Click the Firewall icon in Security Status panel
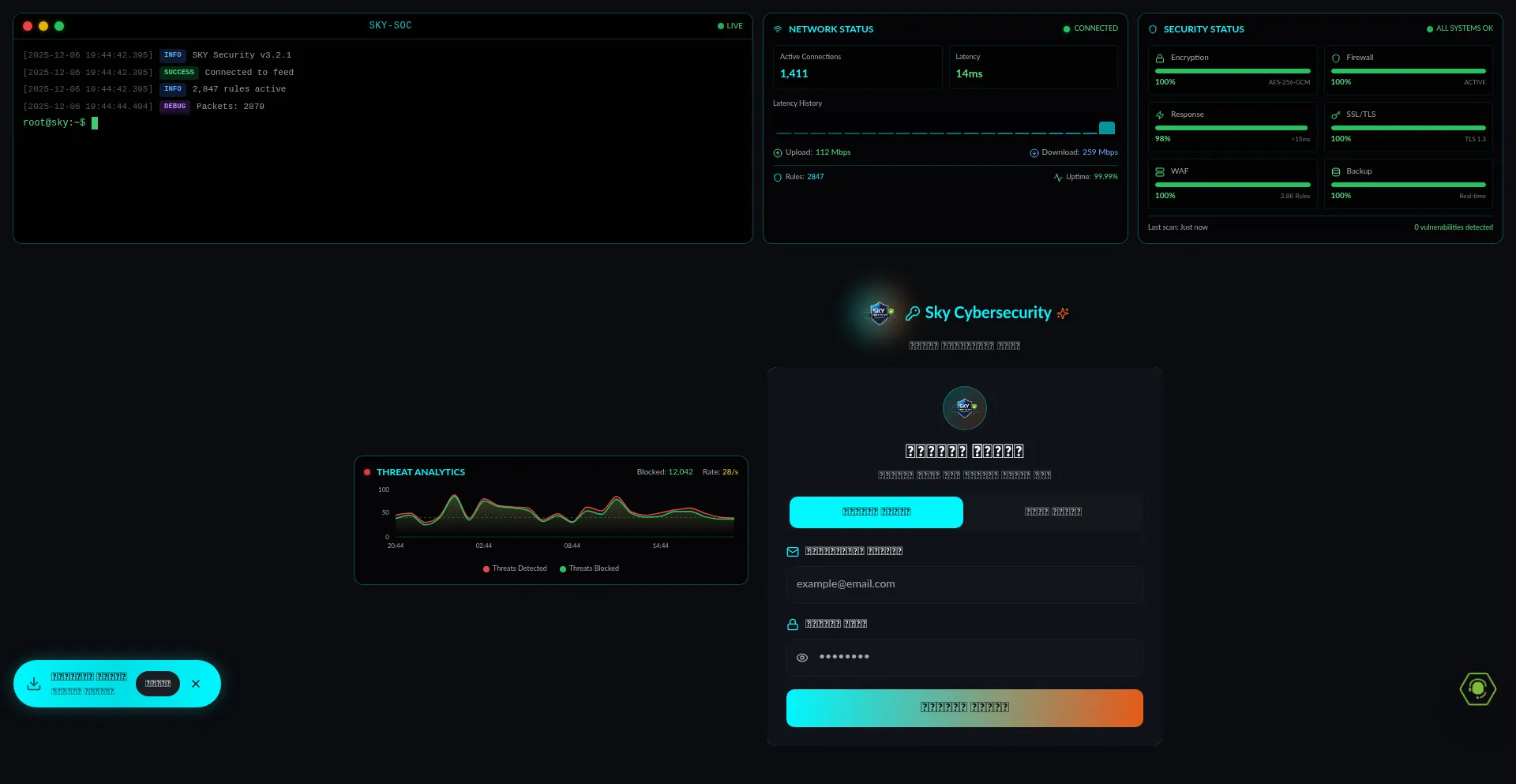 click(x=1336, y=57)
